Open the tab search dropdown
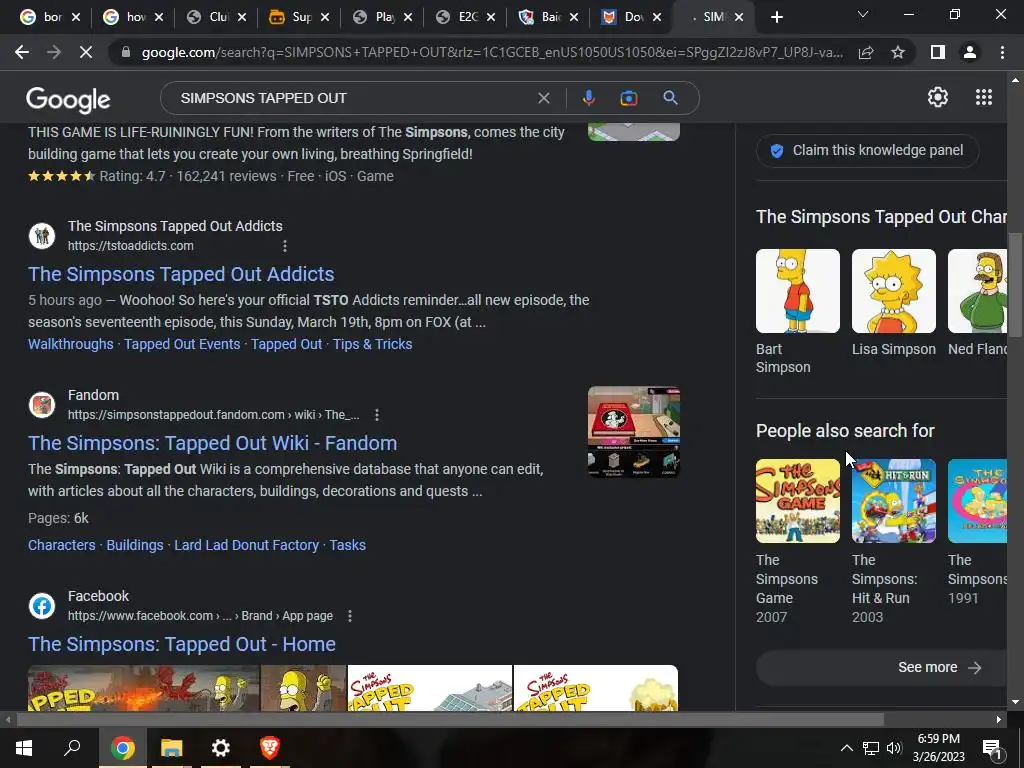1024x768 pixels. [863, 14]
